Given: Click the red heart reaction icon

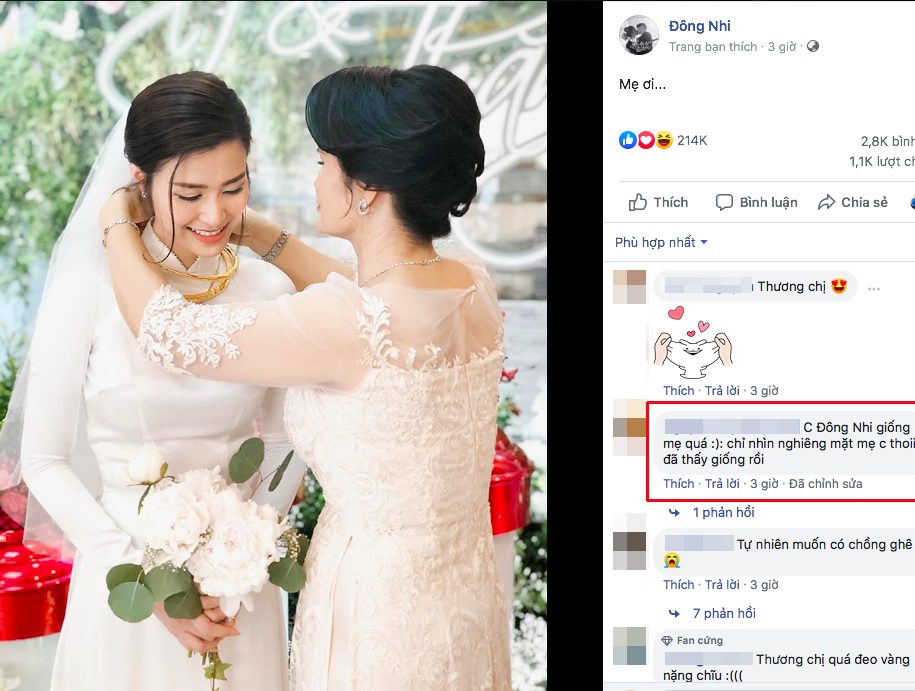Looking at the screenshot, I should click(x=645, y=140).
